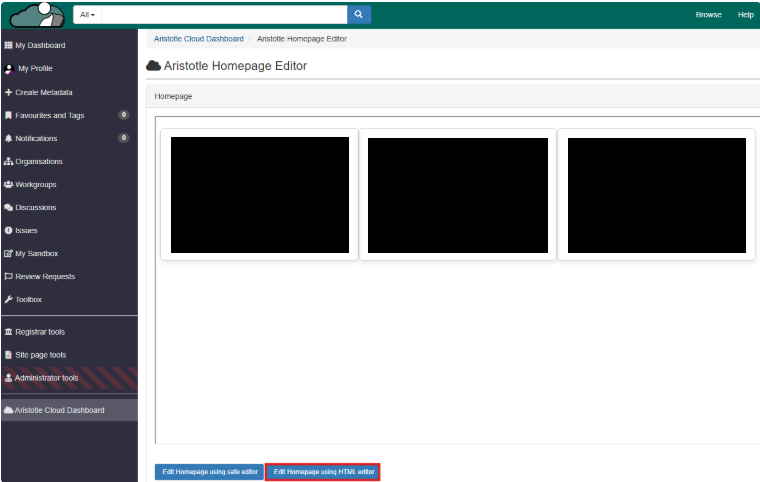Click the My Dashboard grid icon
The image size is (760, 482).
point(9,46)
